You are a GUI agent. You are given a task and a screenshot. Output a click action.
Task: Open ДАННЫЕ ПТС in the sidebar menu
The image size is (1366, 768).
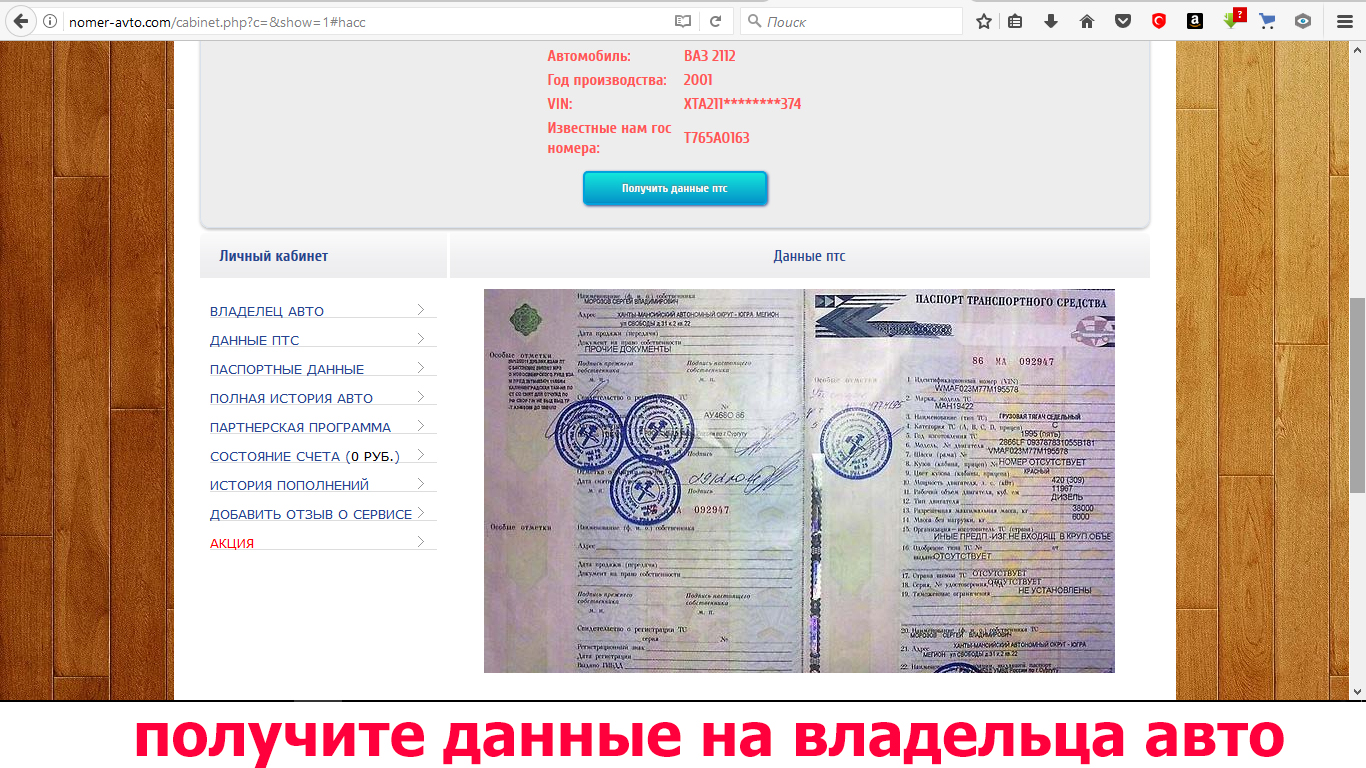click(255, 340)
